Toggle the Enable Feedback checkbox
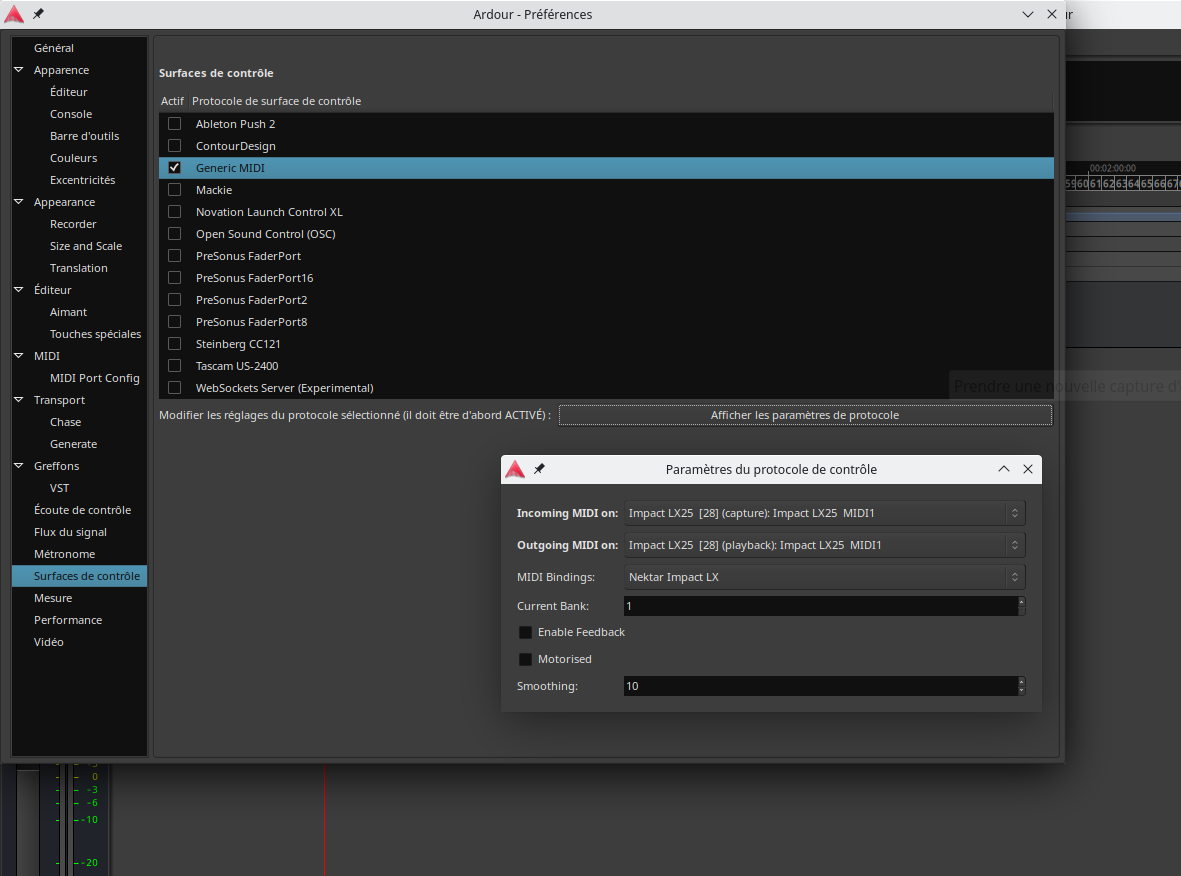 526,632
